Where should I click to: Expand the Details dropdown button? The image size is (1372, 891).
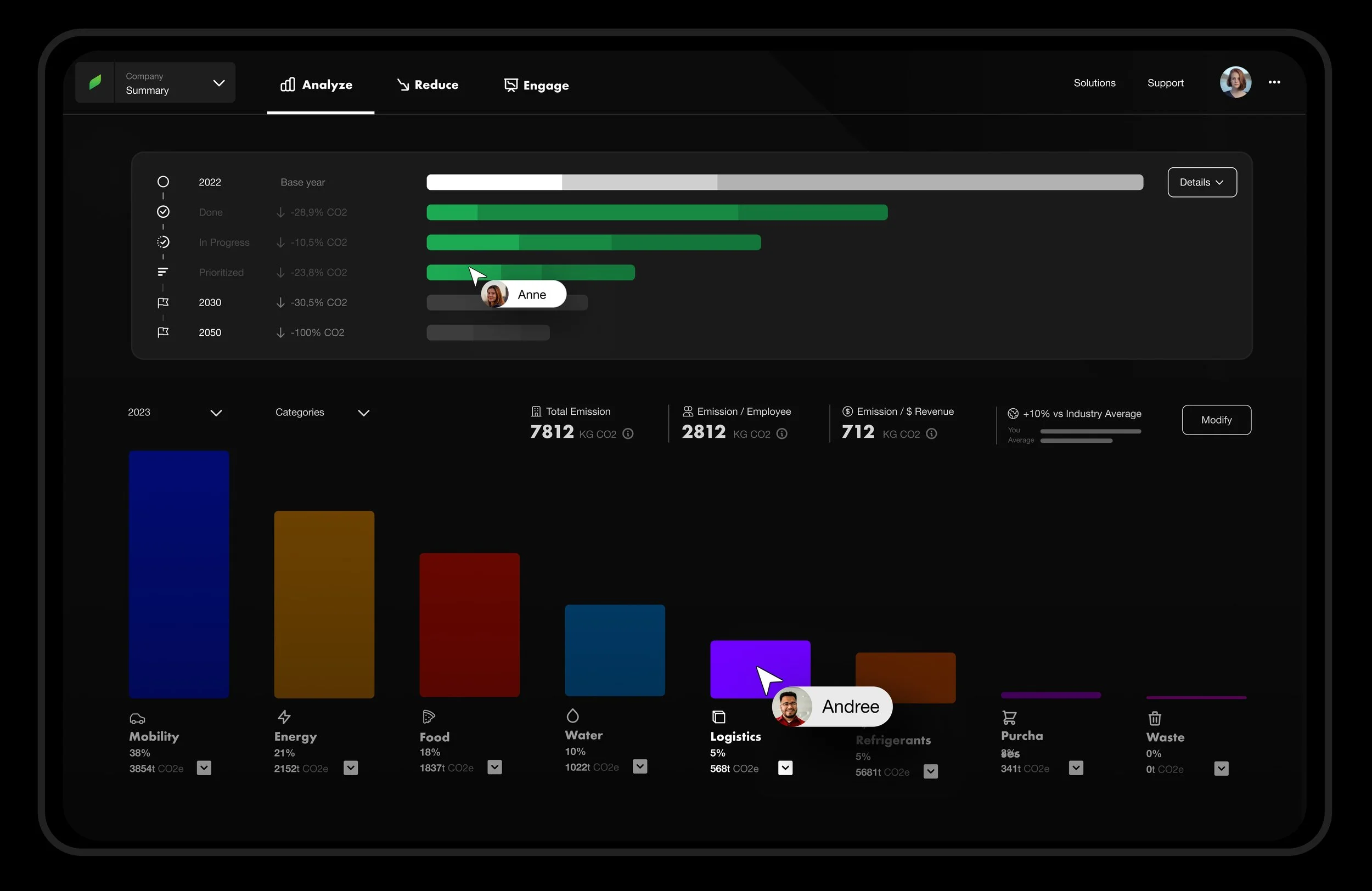1202,182
